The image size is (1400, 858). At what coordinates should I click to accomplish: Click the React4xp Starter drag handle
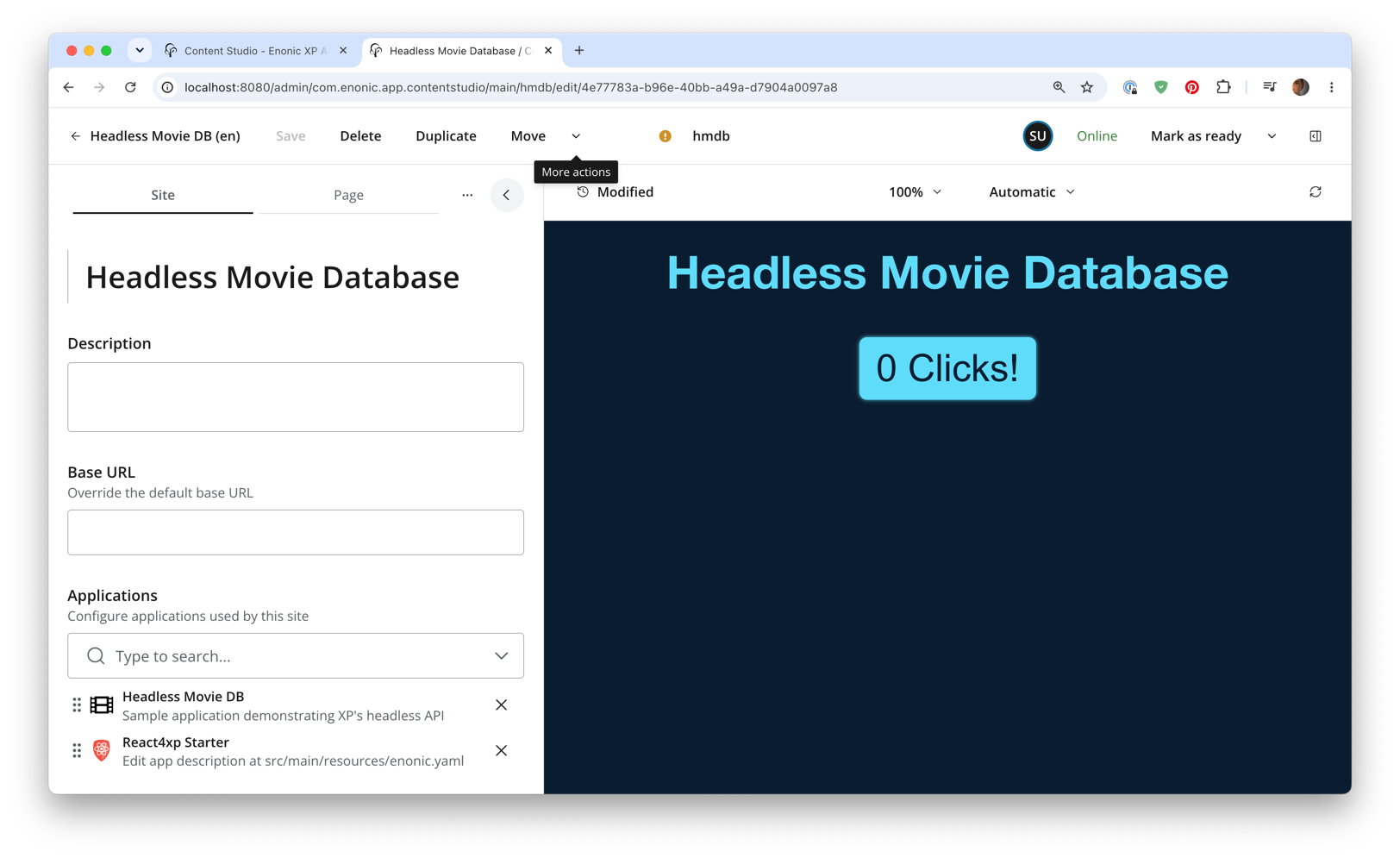77,751
